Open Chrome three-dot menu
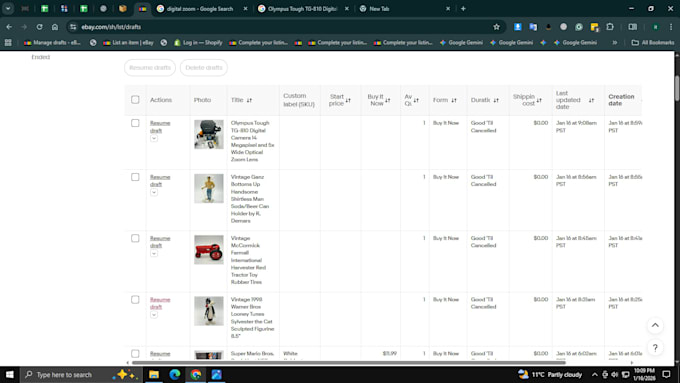Screen dimensions: 680x383 (671, 27)
